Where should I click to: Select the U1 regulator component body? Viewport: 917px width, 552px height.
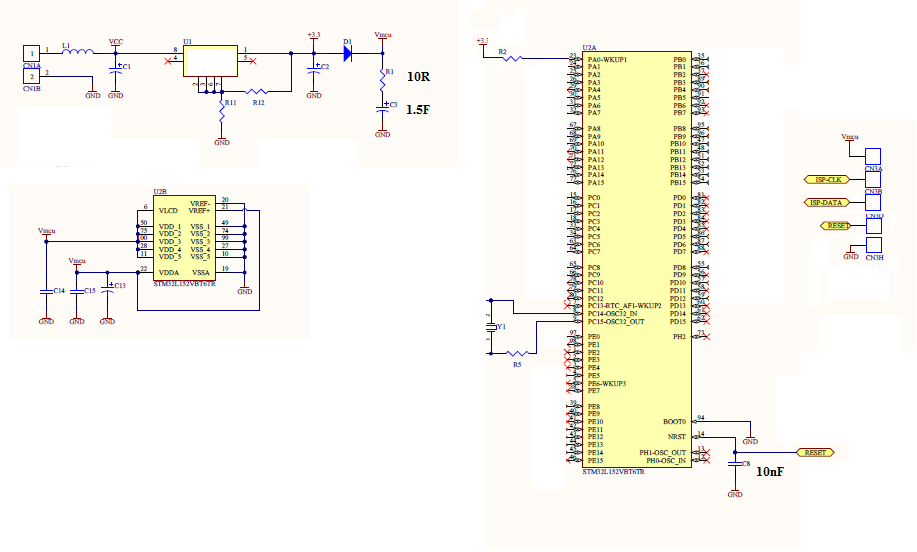pyautogui.click(x=211, y=61)
